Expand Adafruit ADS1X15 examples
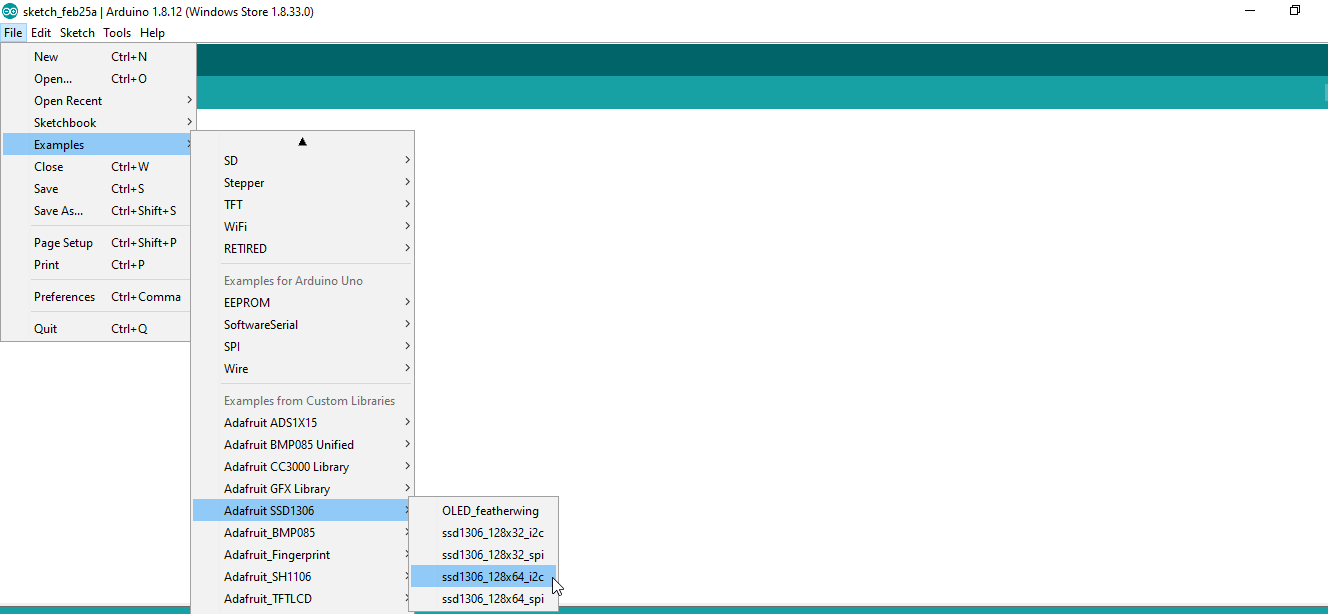This screenshot has width=1328, height=614. (302, 423)
